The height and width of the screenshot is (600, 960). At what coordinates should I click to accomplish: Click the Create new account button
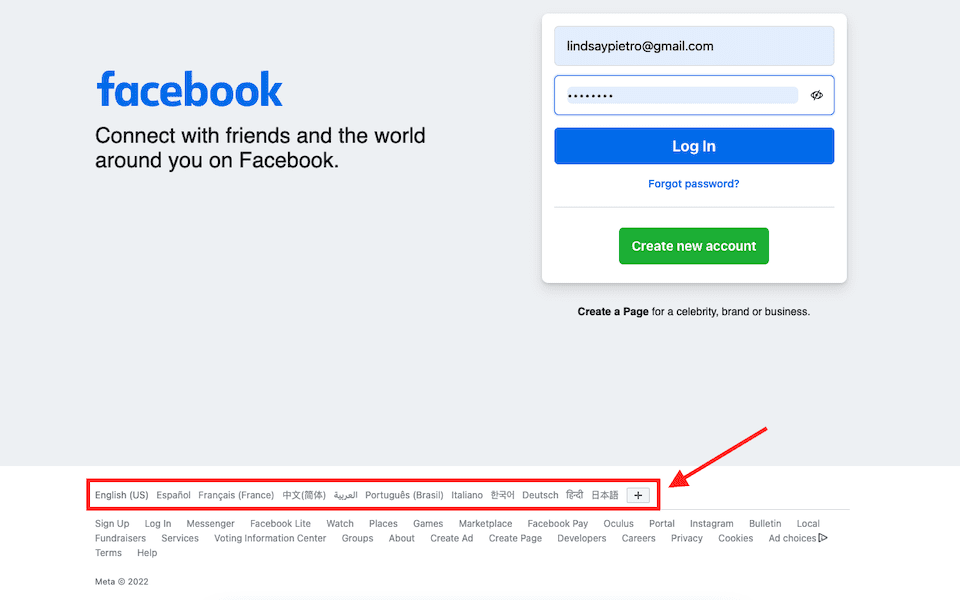(693, 245)
